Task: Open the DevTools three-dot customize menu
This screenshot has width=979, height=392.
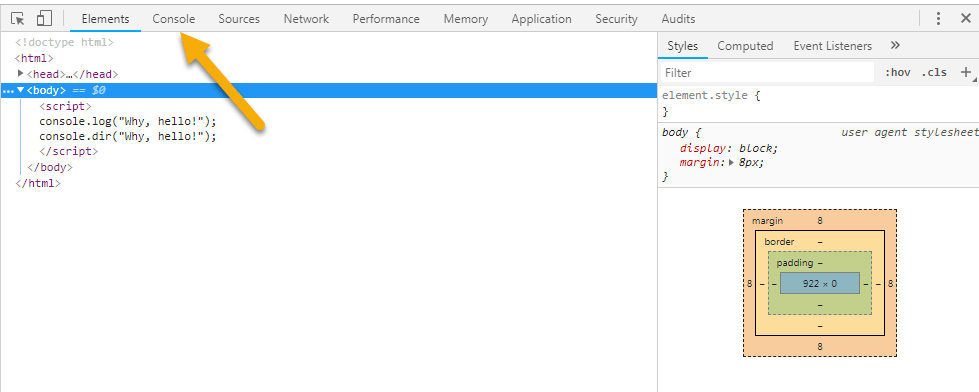Action: (x=938, y=19)
